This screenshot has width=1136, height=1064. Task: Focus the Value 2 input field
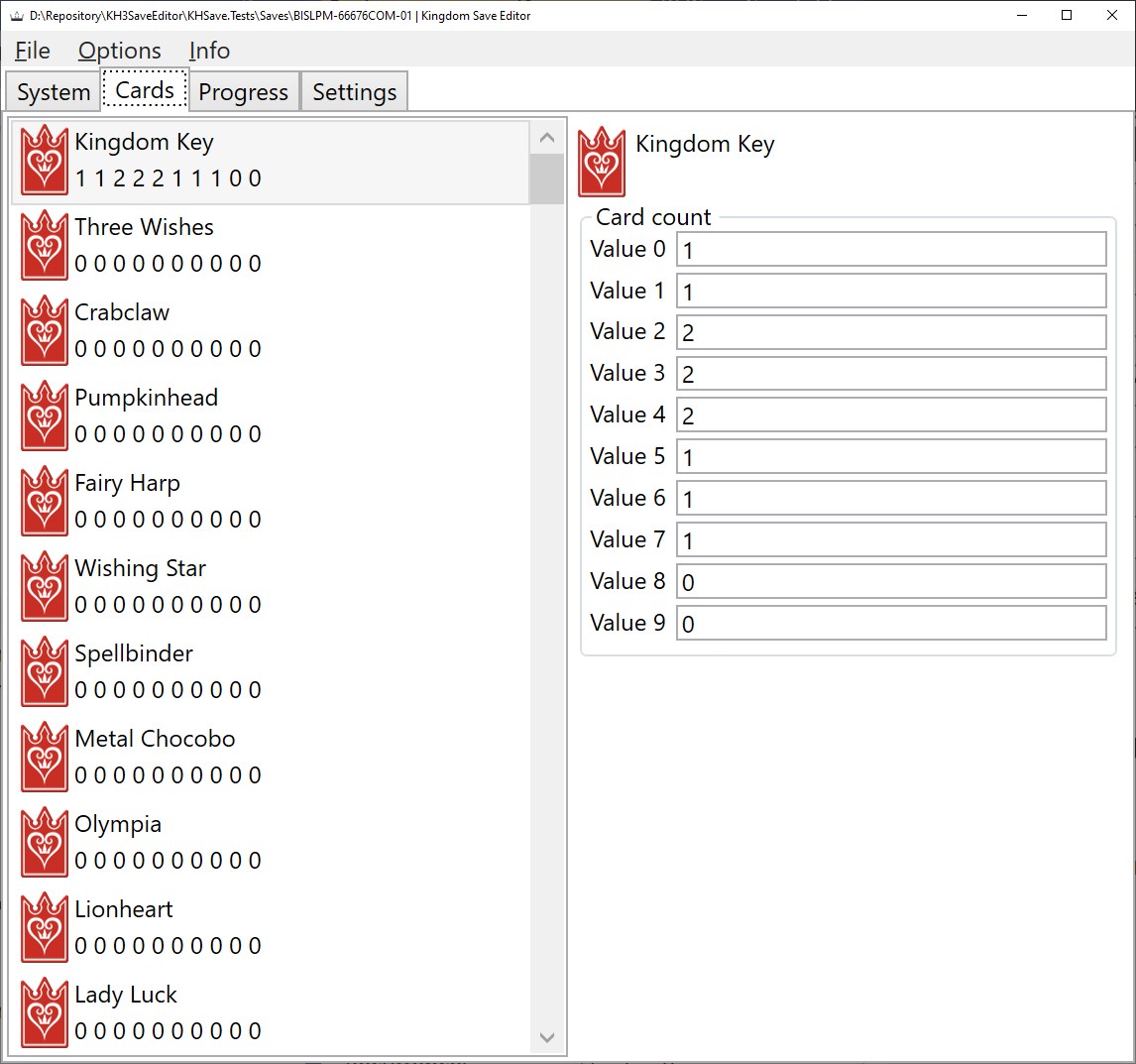(891, 332)
